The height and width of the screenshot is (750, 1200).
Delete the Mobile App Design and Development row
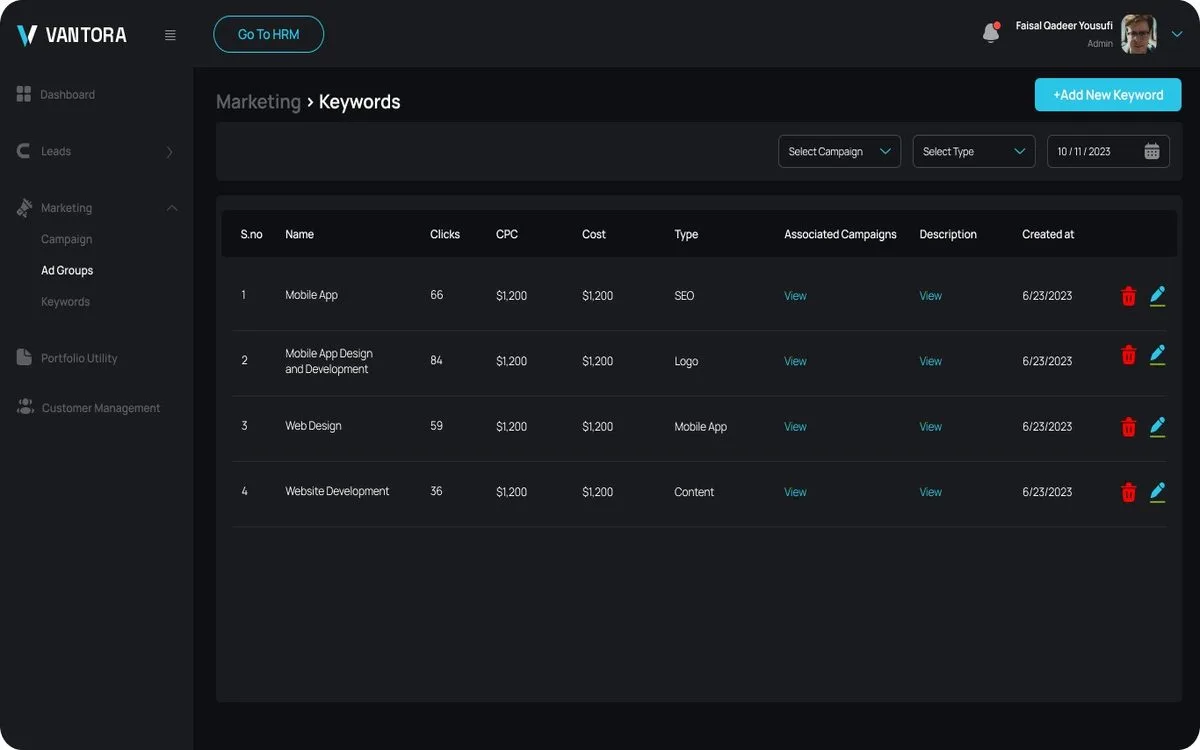point(1129,355)
